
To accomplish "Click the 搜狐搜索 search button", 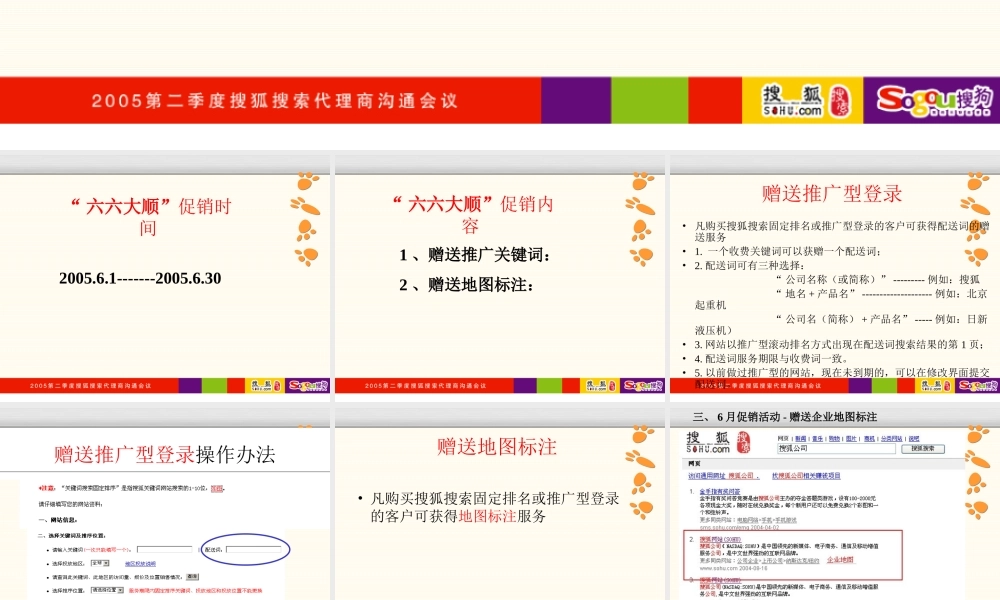I will click(922, 449).
